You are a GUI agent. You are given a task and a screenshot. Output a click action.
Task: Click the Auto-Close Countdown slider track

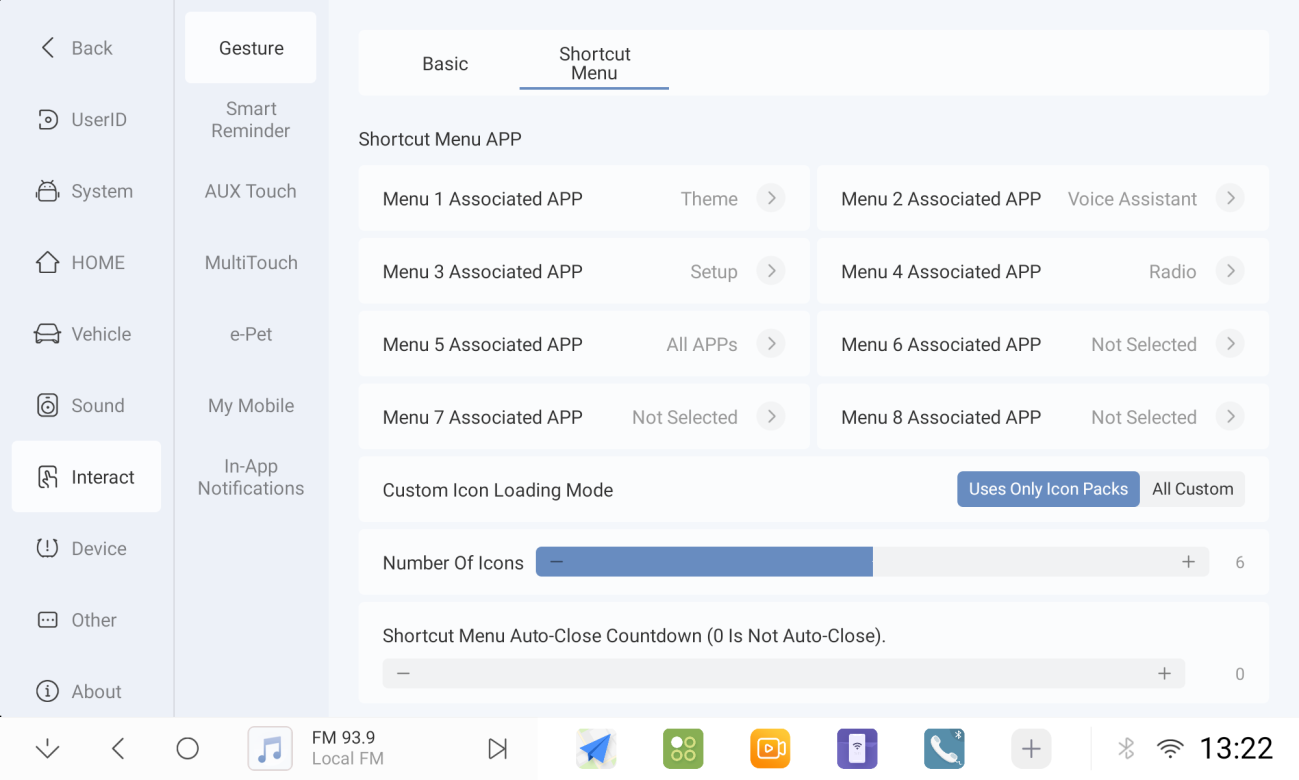[784, 674]
